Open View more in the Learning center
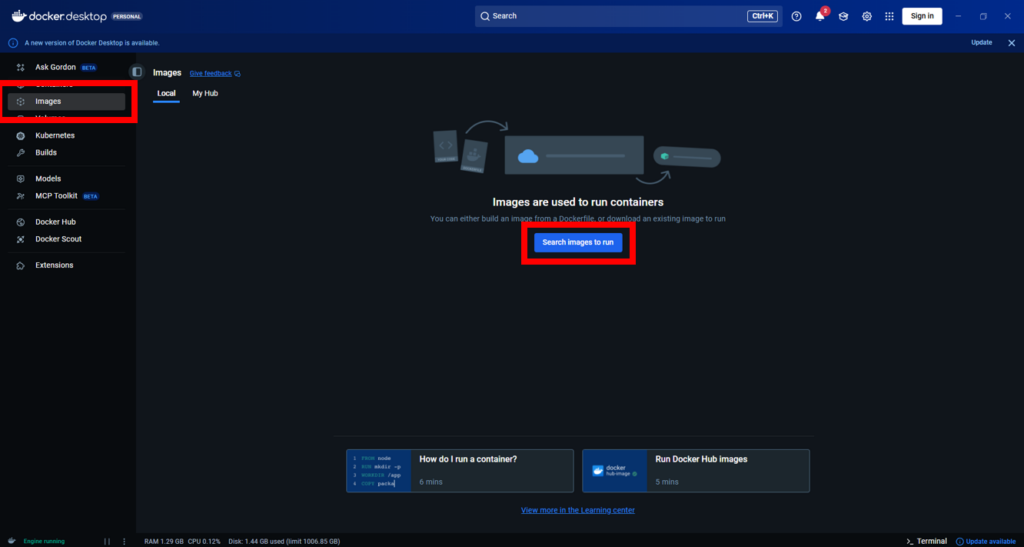The height and width of the screenshot is (547, 1024). [577, 510]
